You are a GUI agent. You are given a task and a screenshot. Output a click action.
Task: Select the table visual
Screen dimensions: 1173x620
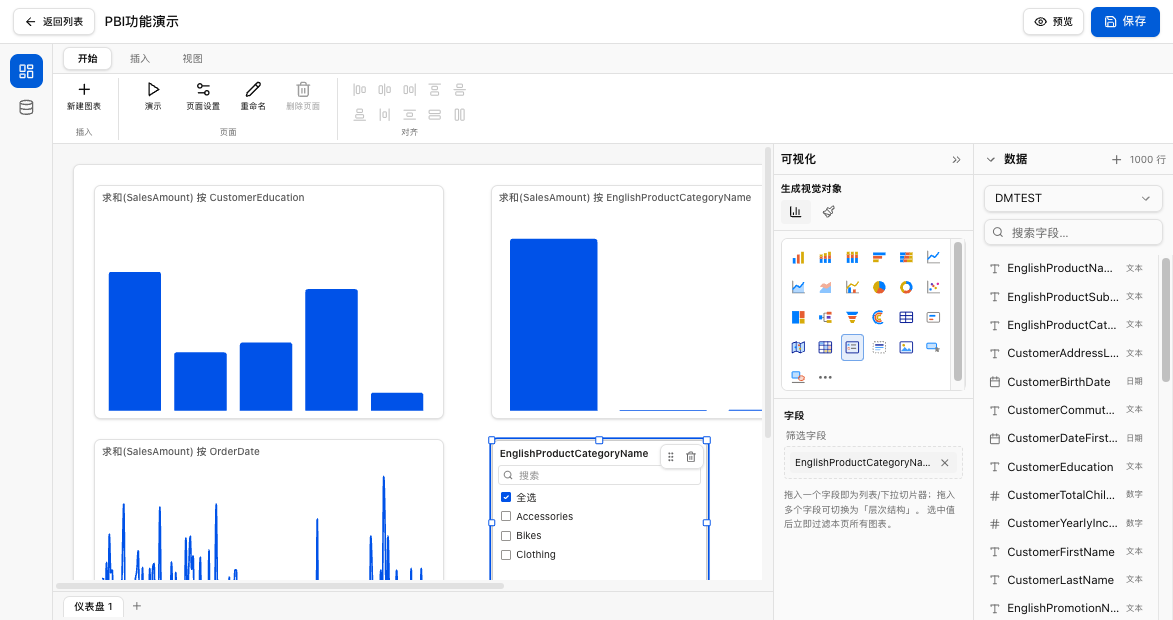906,317
